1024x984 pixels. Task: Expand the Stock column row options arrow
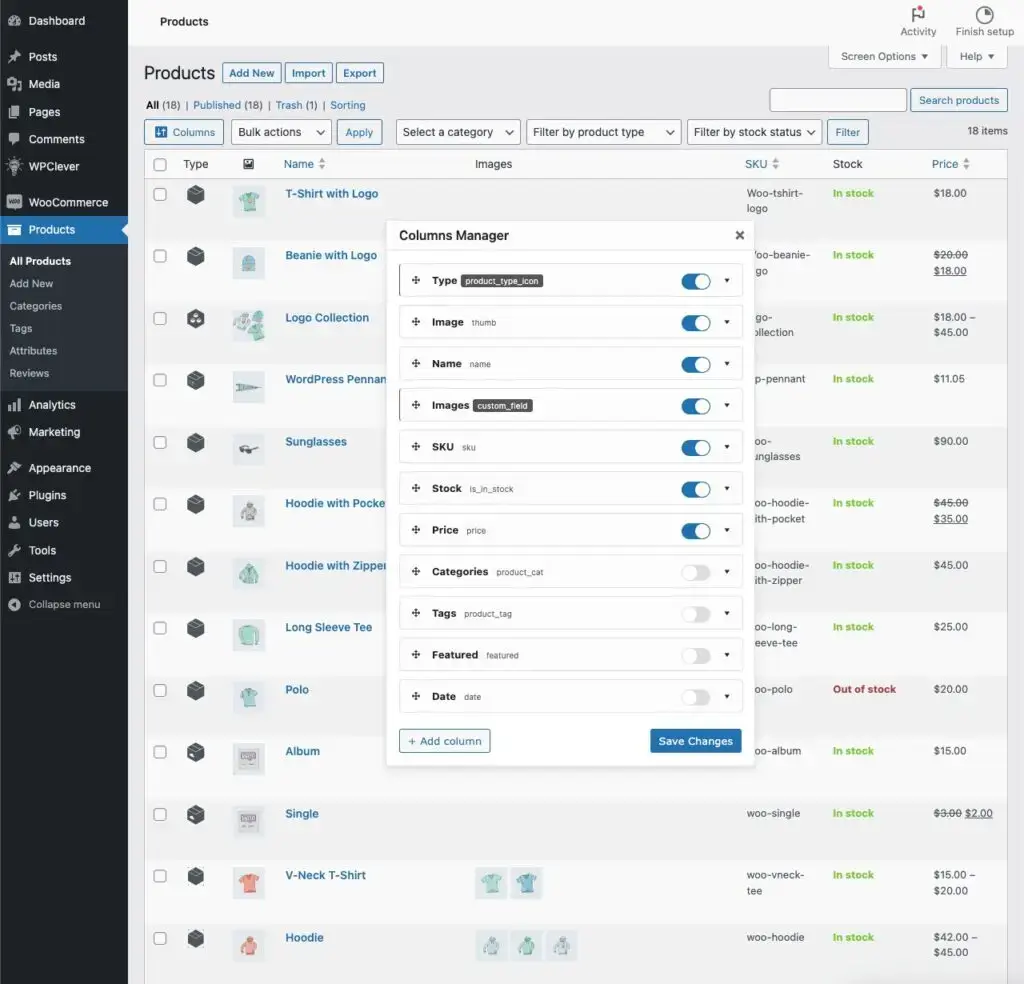coord(727,489)
